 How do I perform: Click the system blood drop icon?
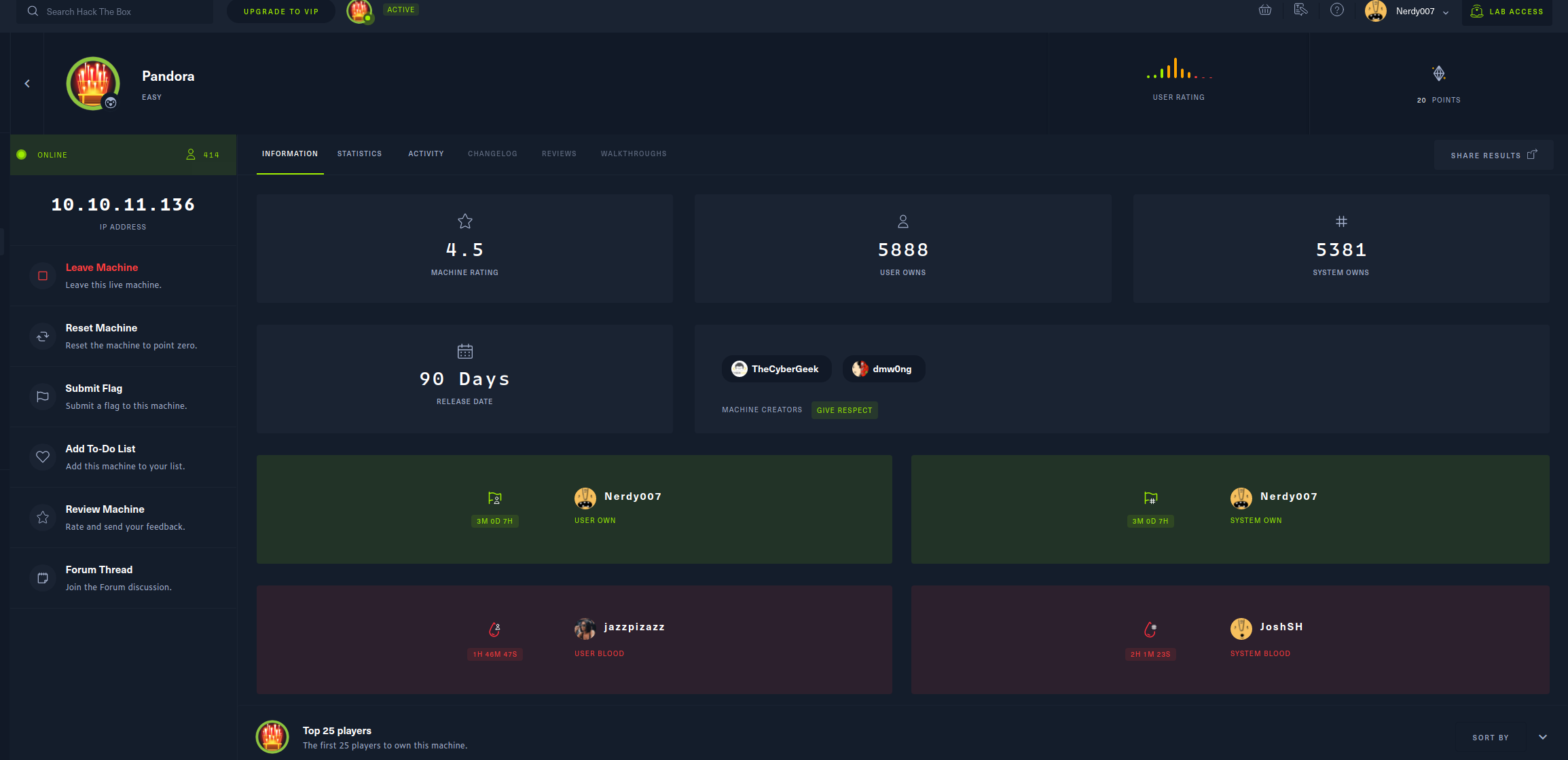point(1150,630)
